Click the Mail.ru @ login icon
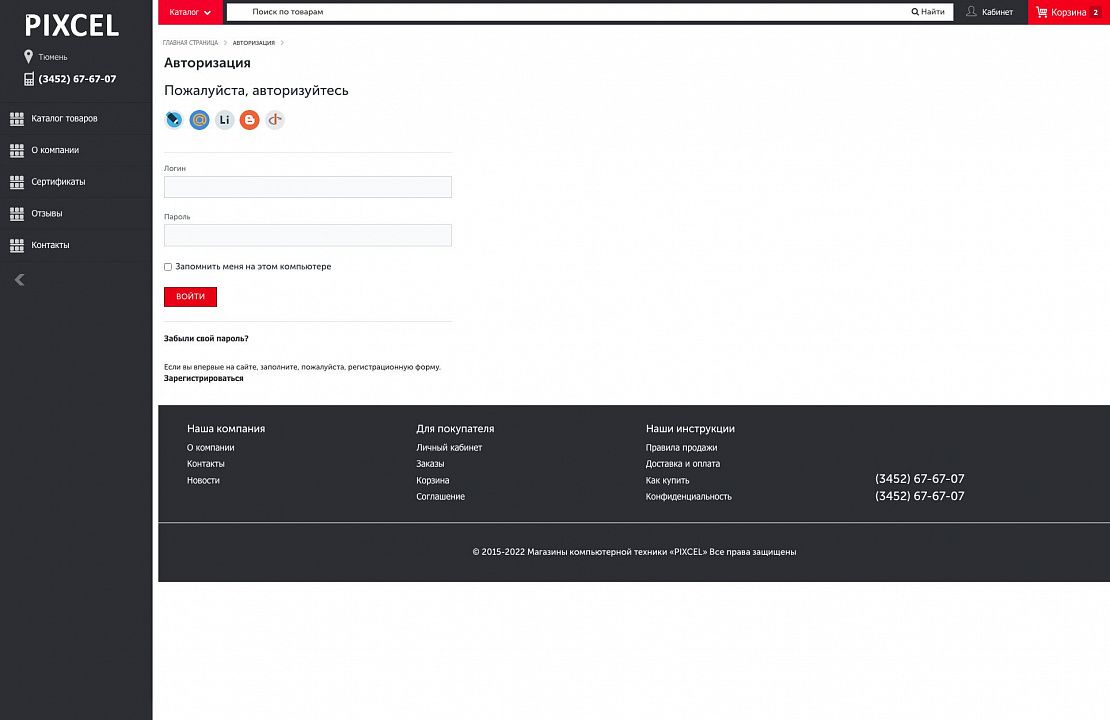The height and width of the screenshot is (720, 1110). click(x=199, y=120)
